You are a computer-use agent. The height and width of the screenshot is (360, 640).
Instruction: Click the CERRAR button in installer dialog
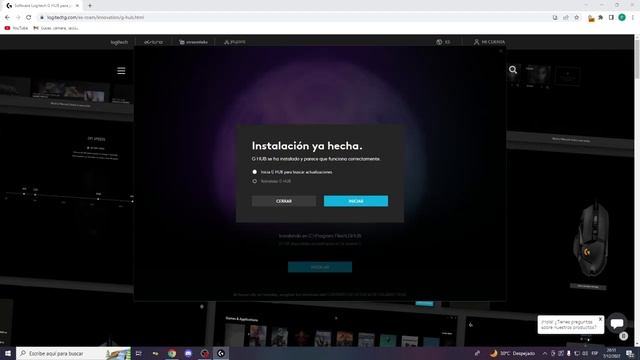click(284, 201)
